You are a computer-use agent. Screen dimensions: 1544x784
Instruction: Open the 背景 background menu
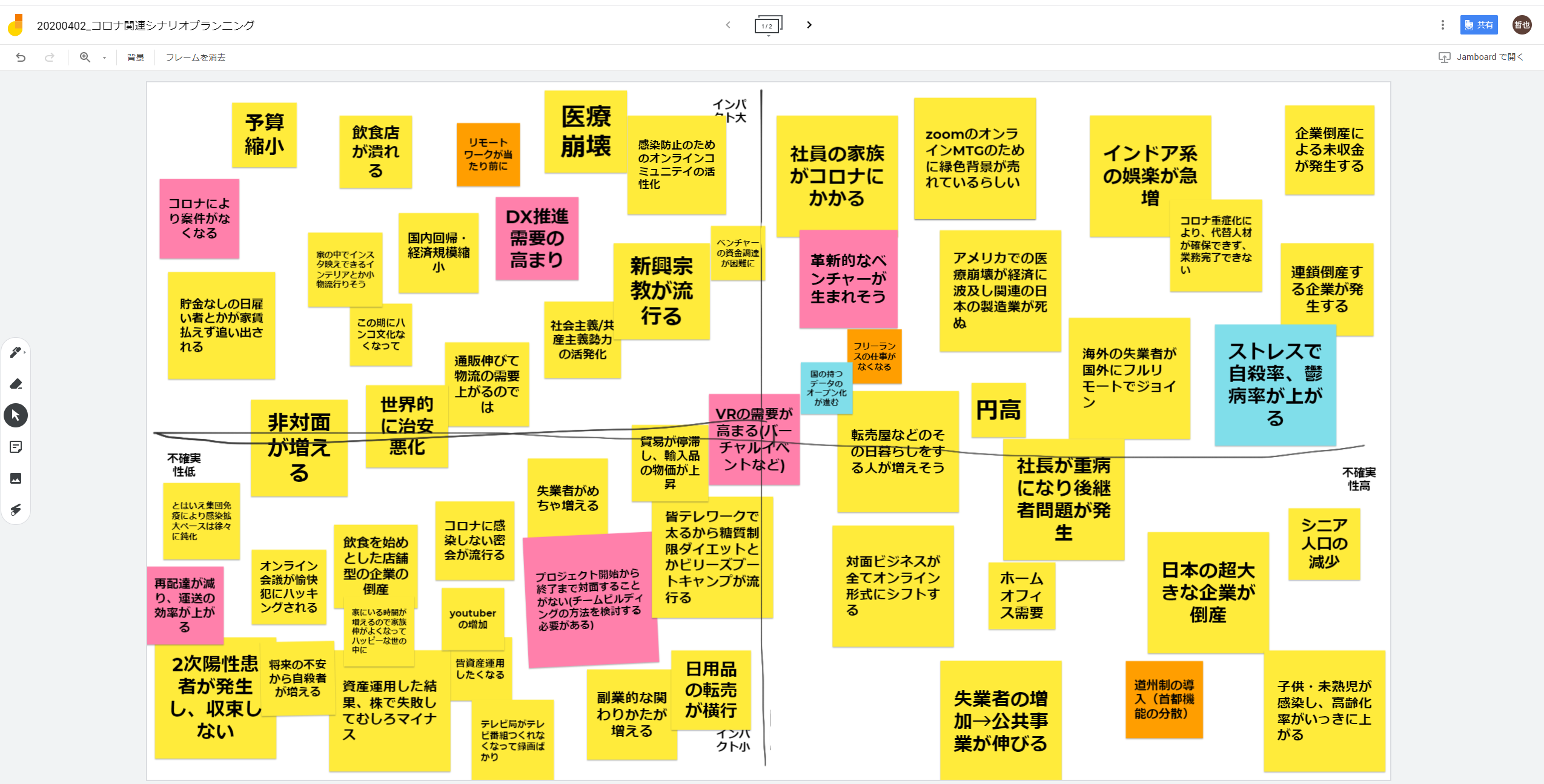click(136, 58)
